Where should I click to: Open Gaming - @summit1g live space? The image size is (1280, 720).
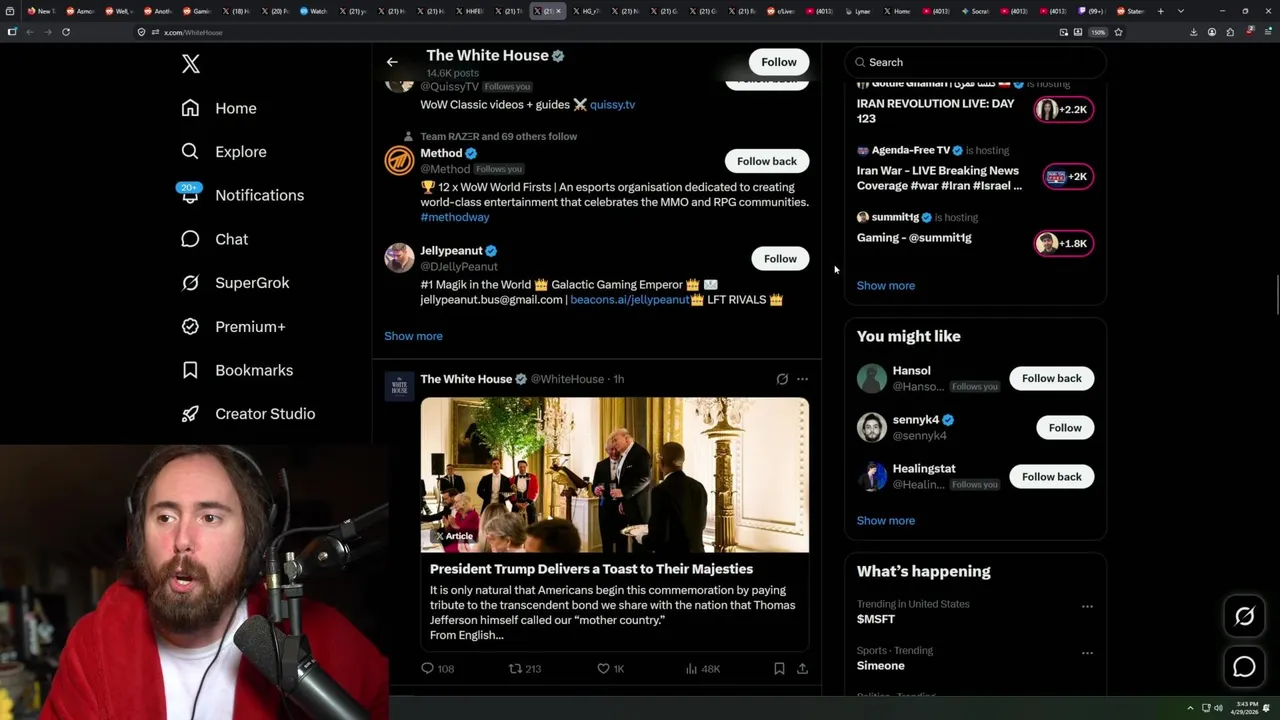coord(914,238)
